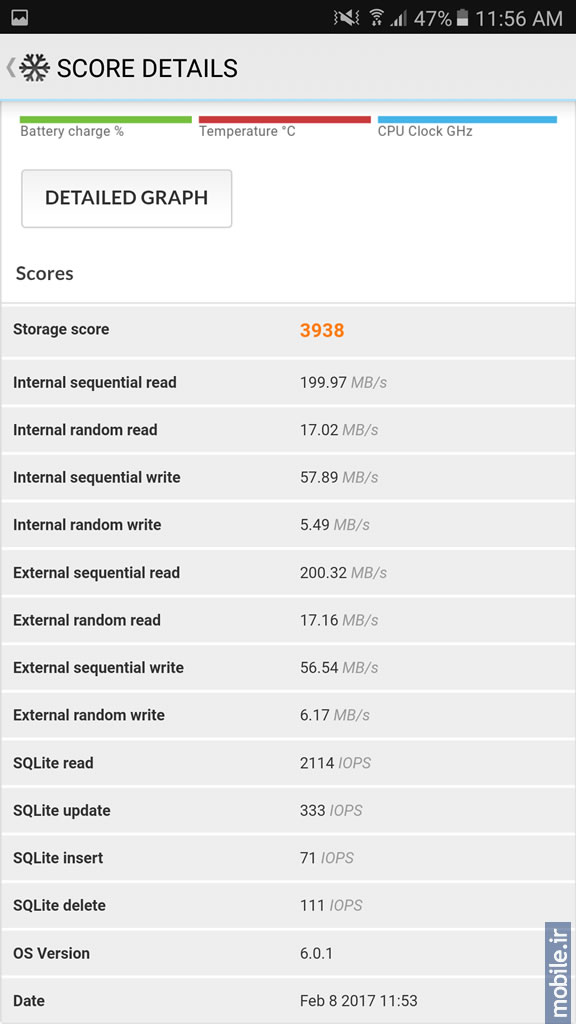
Task: Tap the PCMark snowflake logo icon
Action: [x=35, y=68]
